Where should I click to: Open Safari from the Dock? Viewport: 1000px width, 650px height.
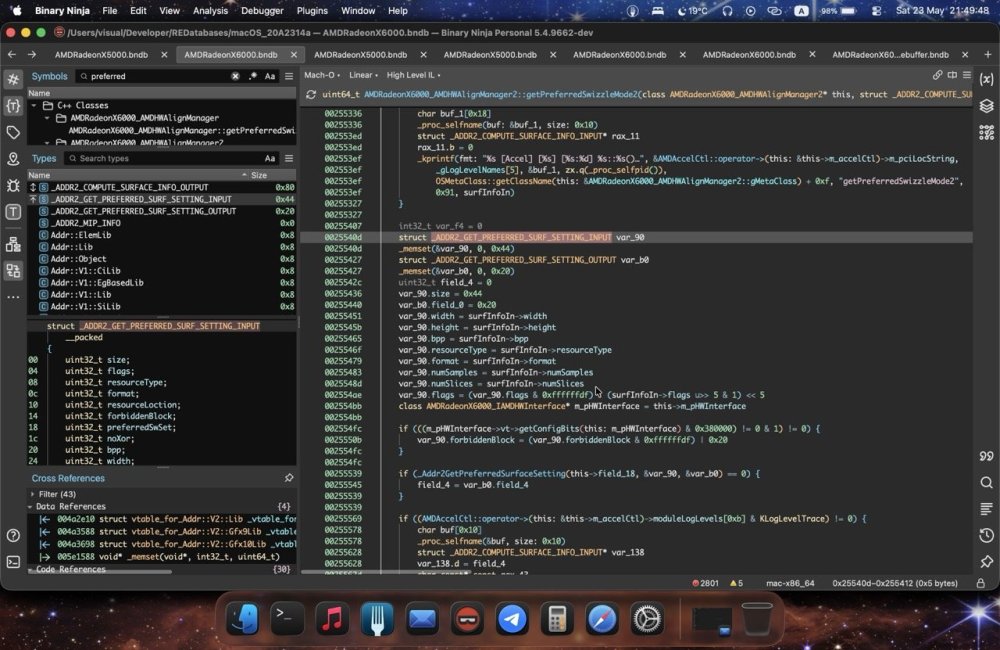click(602, 619)
